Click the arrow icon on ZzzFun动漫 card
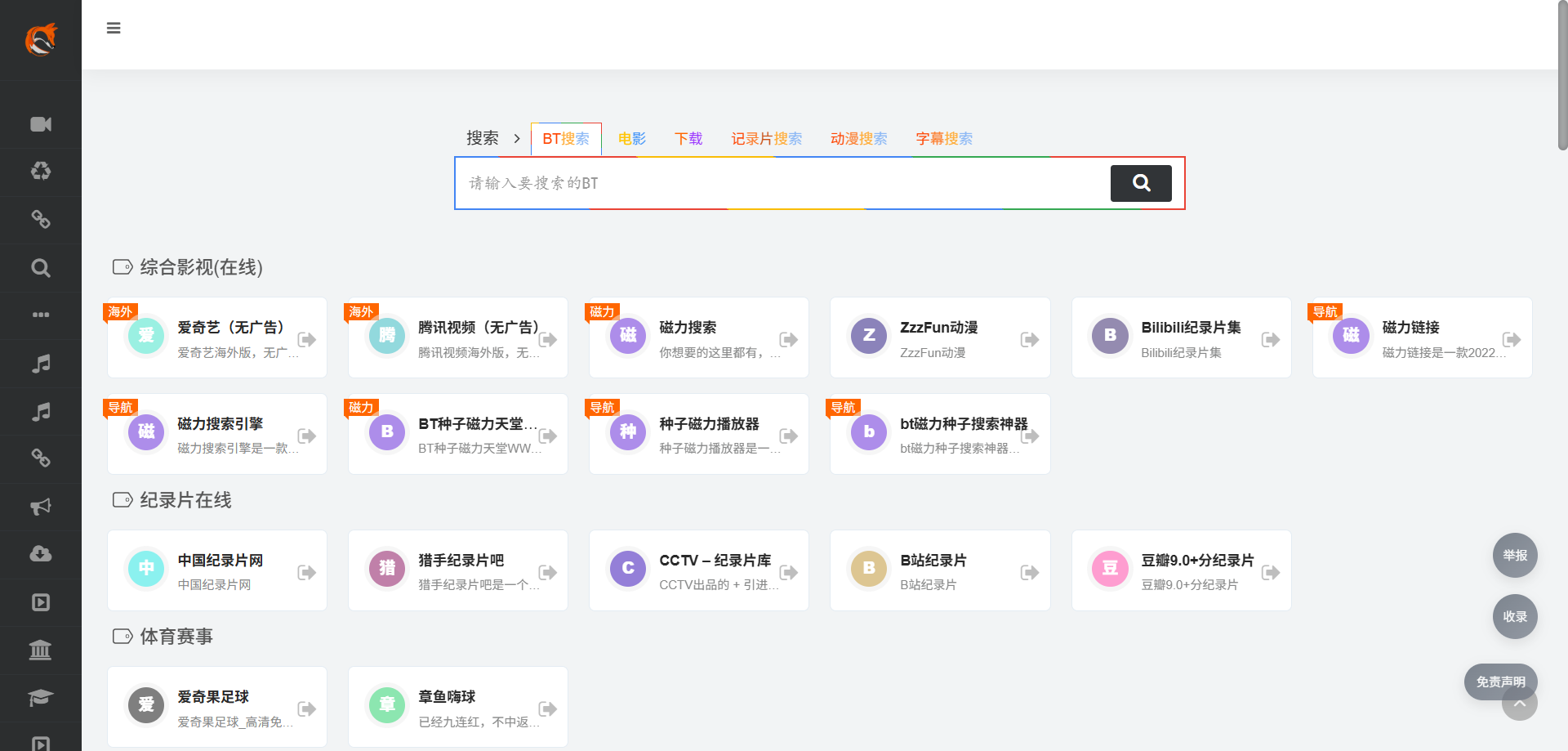The image size is (1568, 751). pos(1030,339)
